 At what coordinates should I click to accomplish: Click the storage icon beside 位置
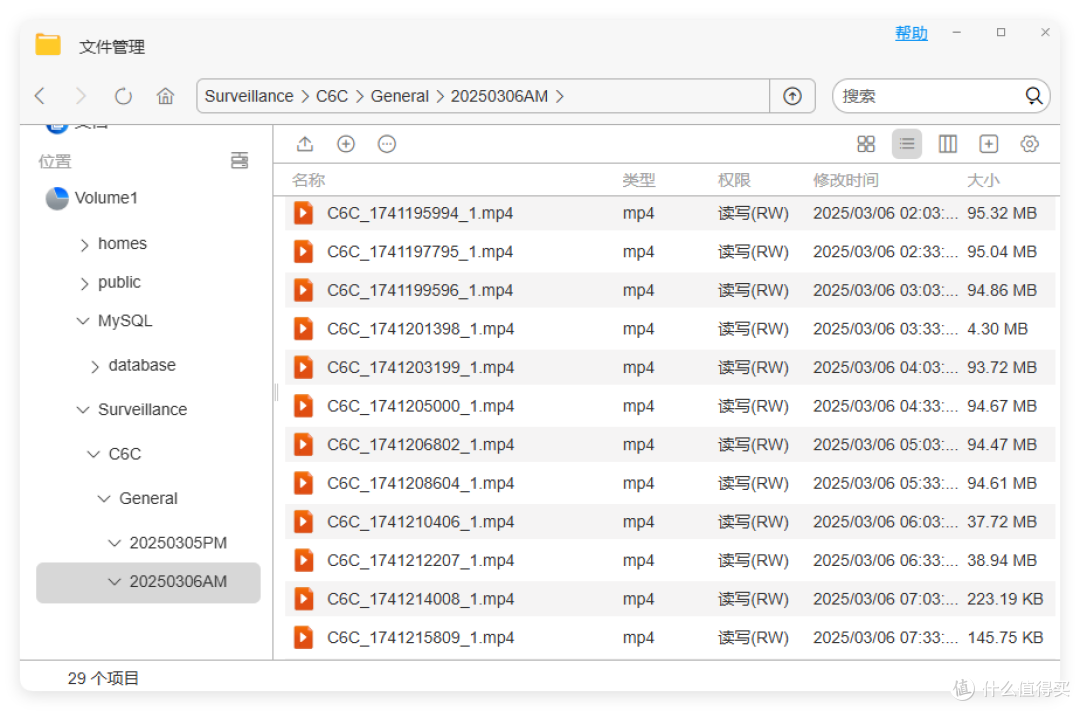(240, 161)
